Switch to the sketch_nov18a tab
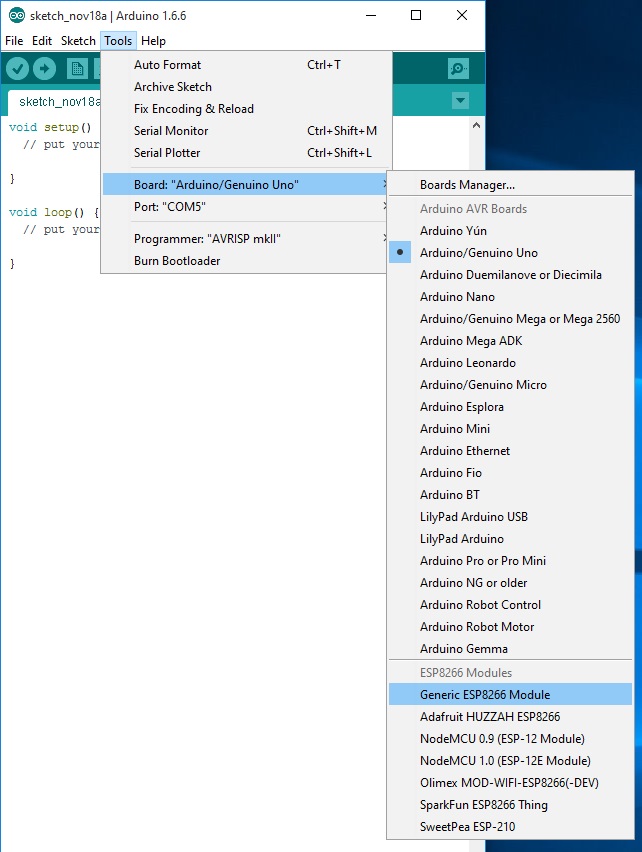Screen dimensions: 642x852 point(54,102)
